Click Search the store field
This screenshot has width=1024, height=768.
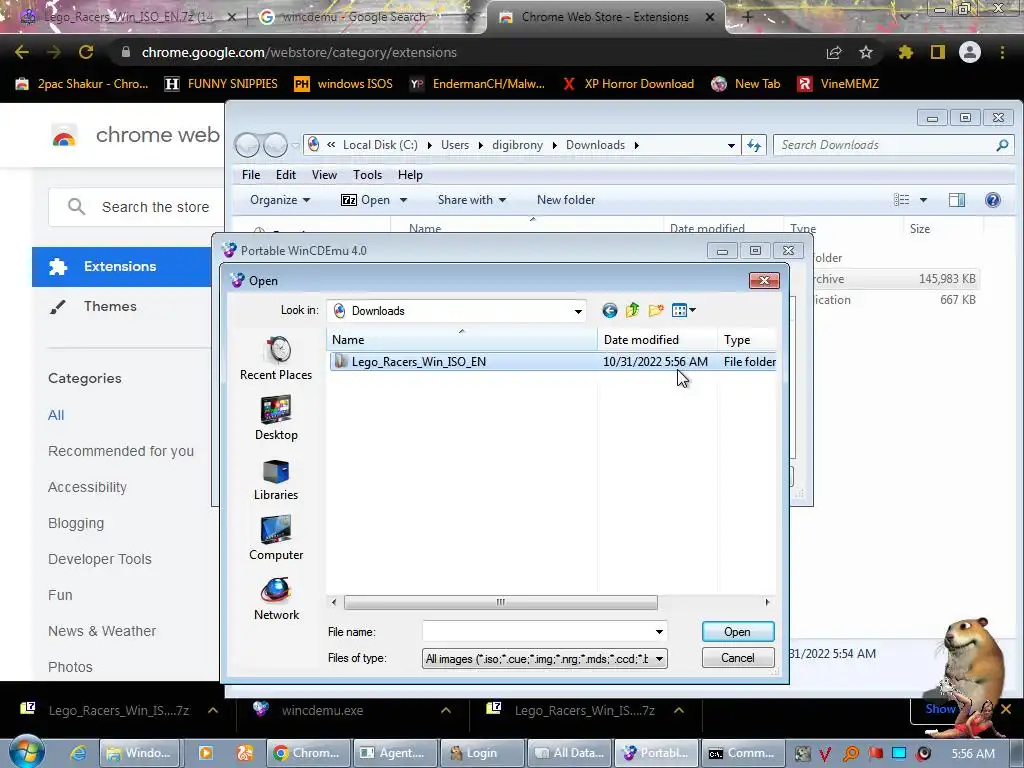click(x=155, y=207)
